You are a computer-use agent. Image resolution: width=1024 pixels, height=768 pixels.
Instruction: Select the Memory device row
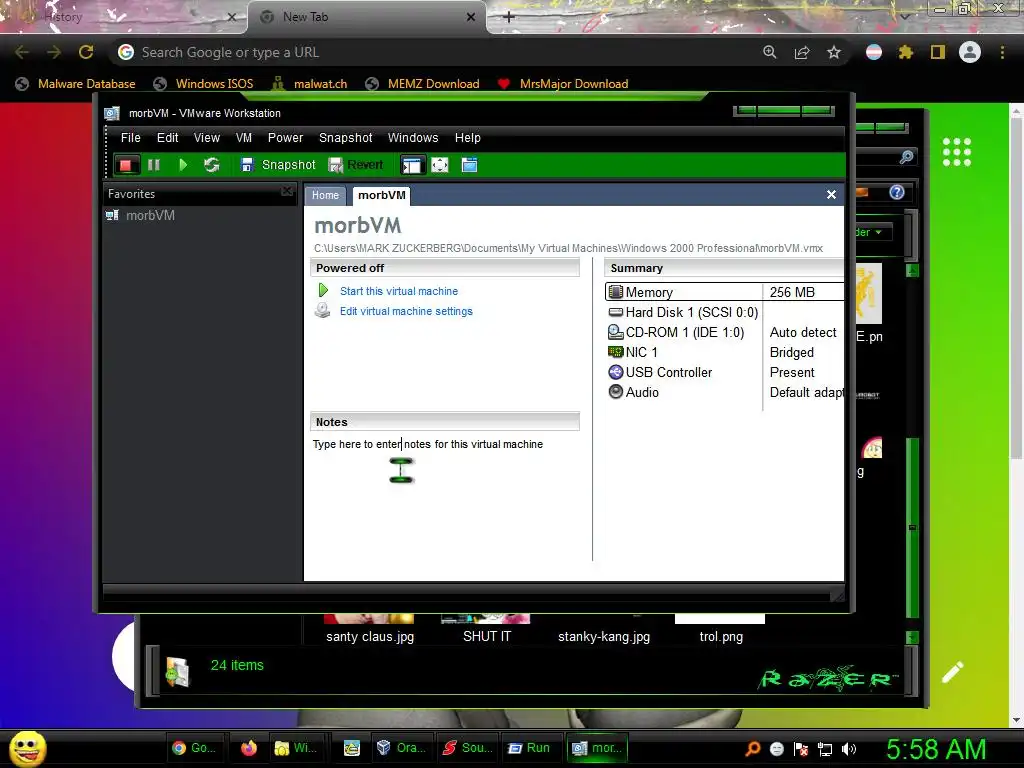click(x=724, y=292)
